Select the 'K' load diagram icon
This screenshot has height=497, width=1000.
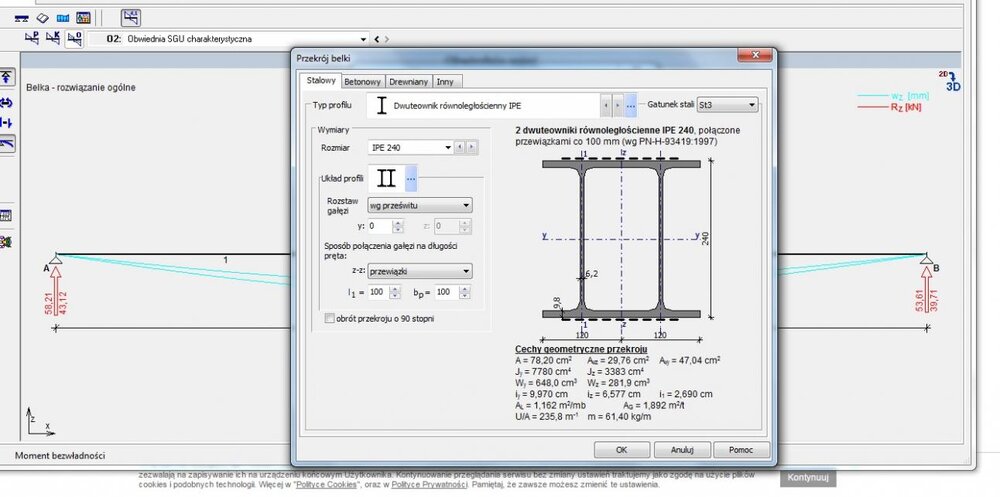[52, 39]
